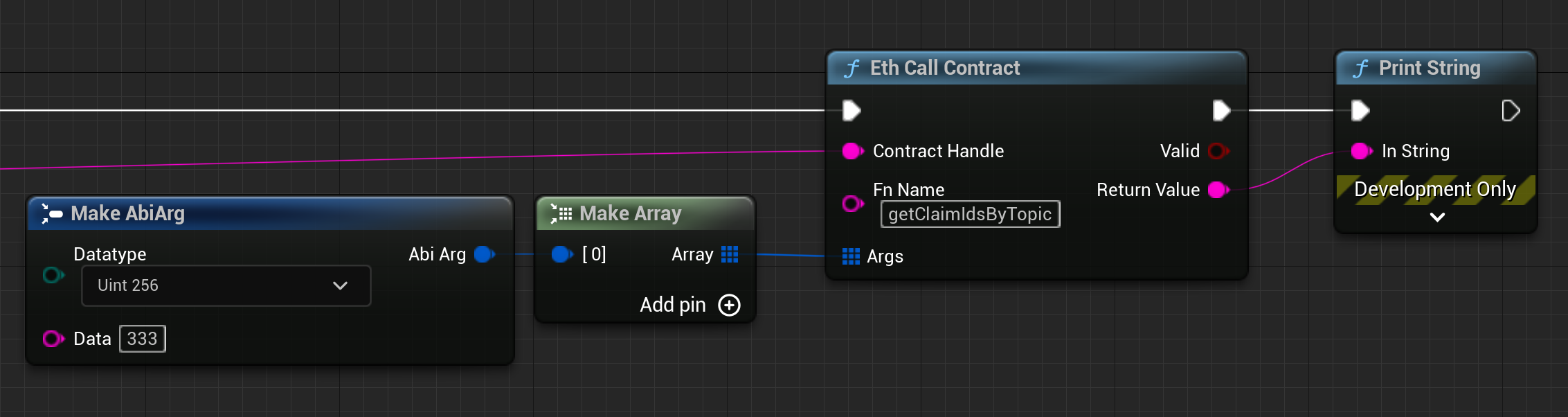1568x417 pixels.
Task: Expand Print String advanced options chevron
Action: 1437,217
